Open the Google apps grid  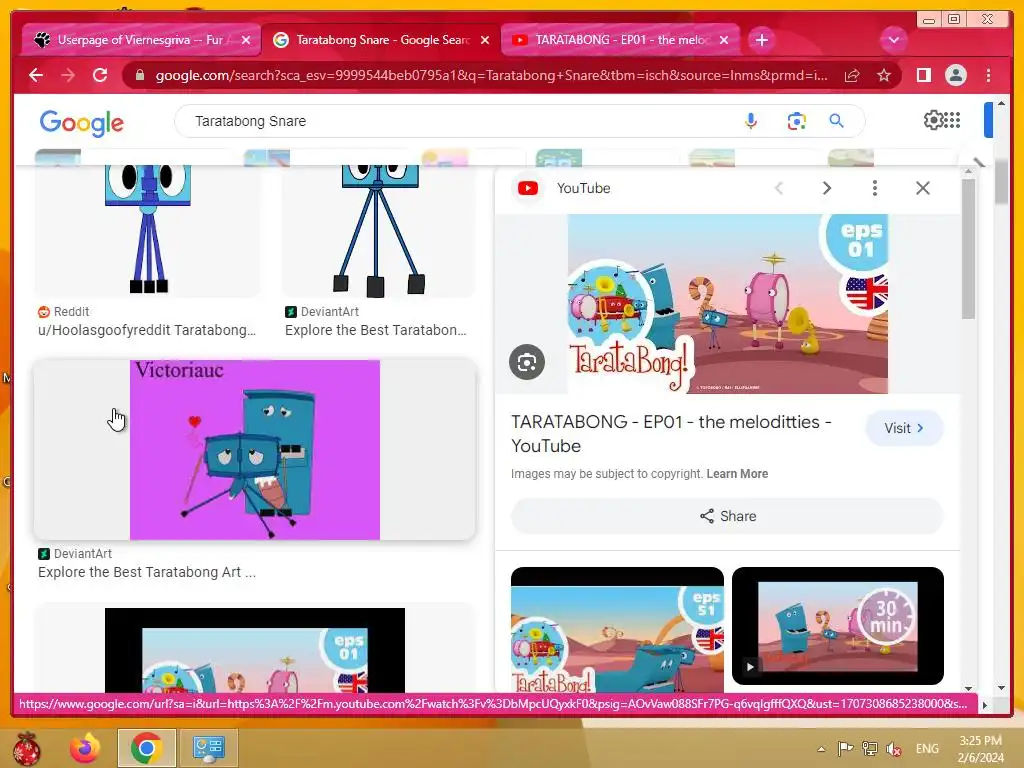pos(952,120)
